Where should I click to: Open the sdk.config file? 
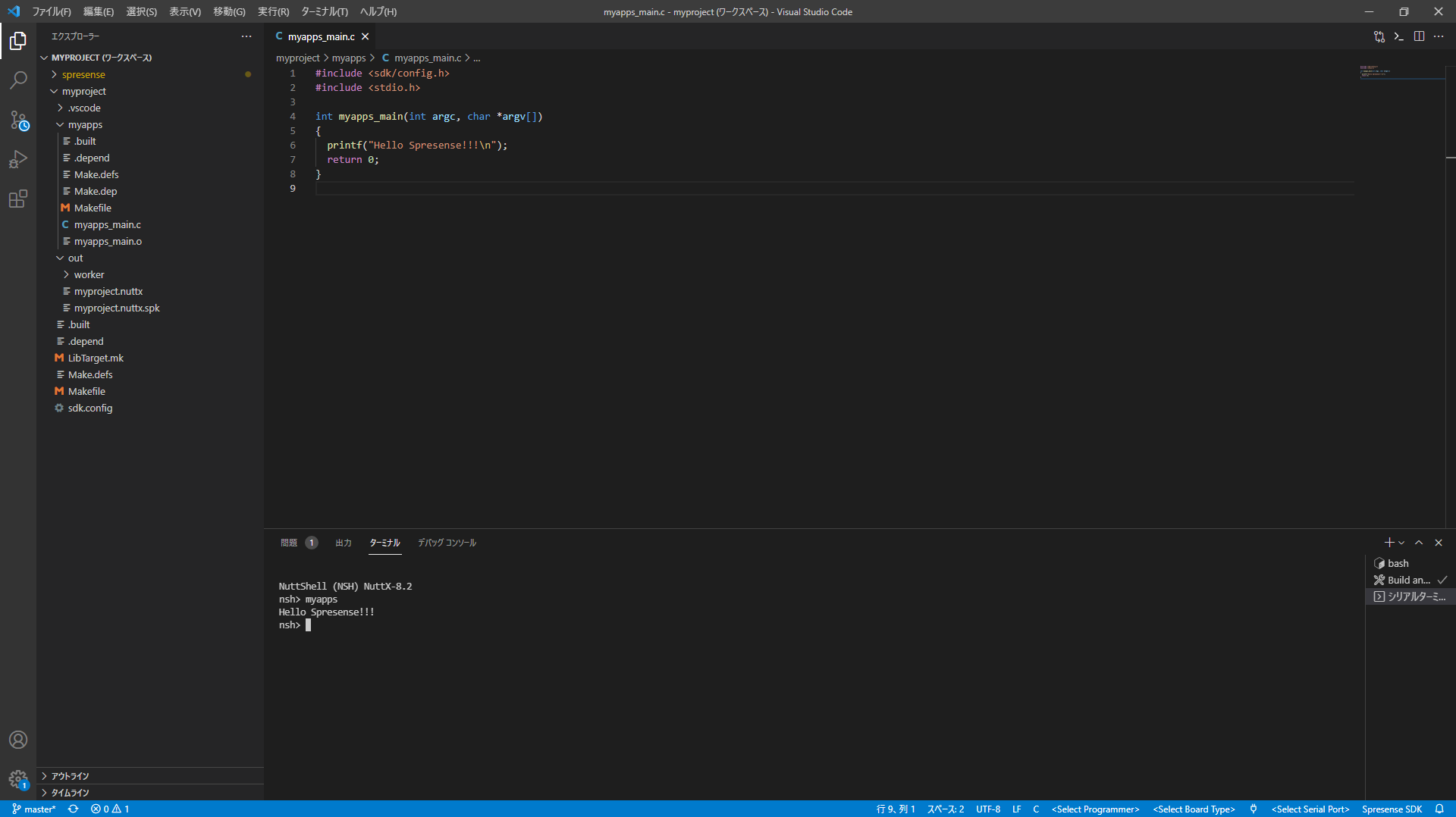point(150,408)
